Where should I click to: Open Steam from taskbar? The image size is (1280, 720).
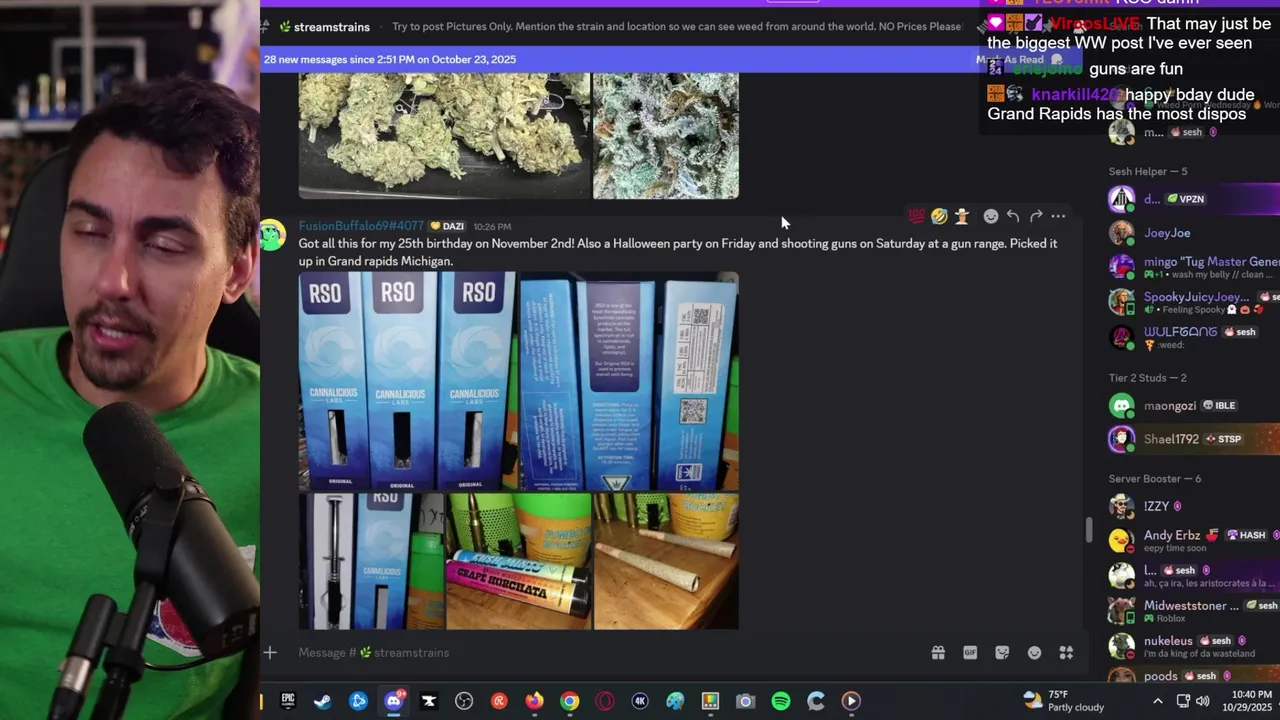[x=323, y=701]
